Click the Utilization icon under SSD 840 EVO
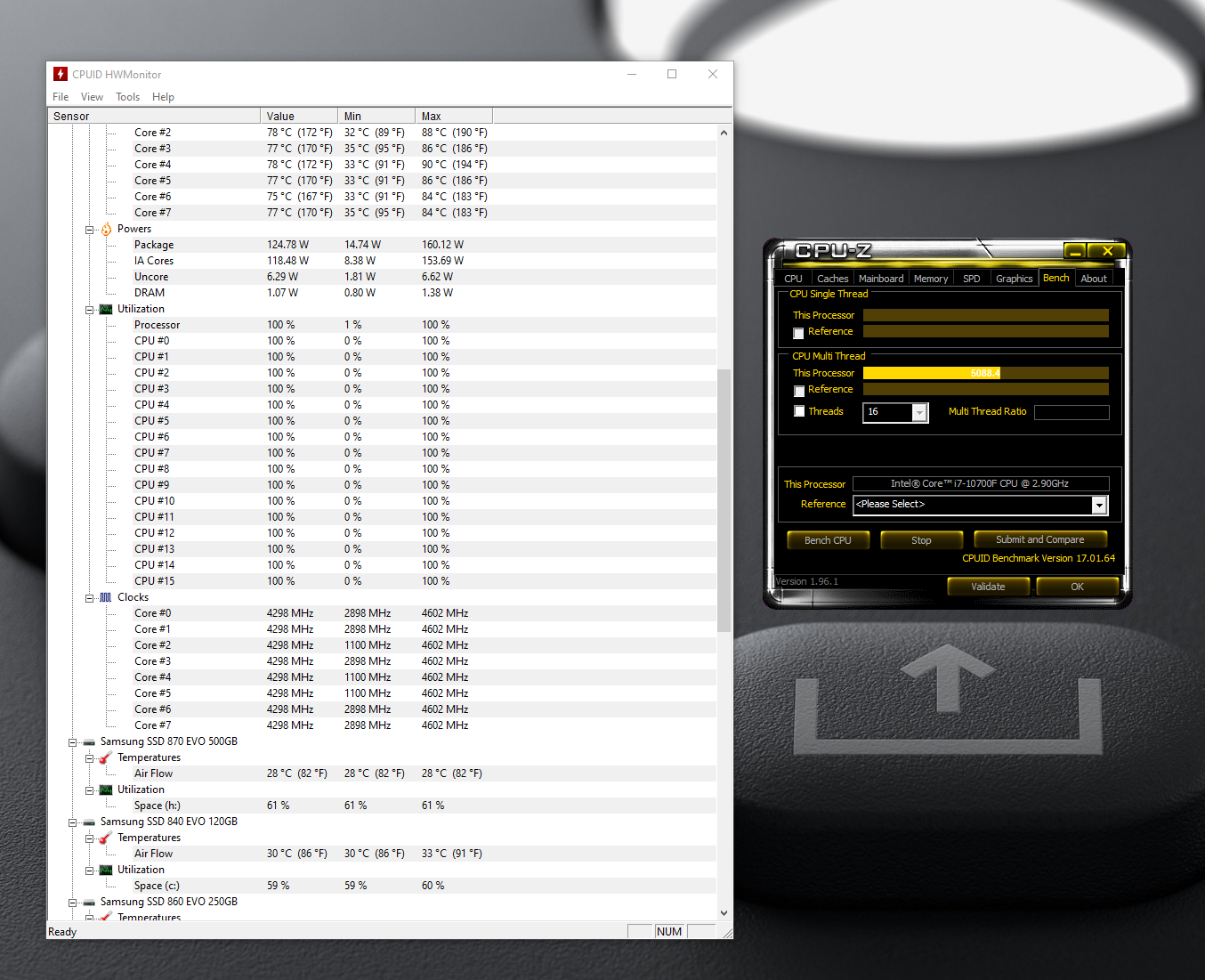This screenshot has height=980, width=1205. [x=106, y=870]
